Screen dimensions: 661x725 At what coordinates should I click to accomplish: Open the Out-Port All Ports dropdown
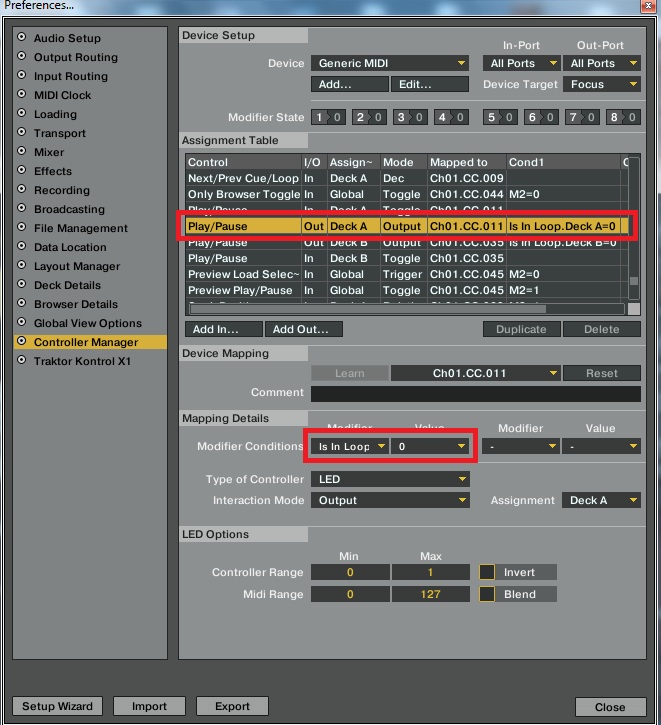(x=601, y=63)
